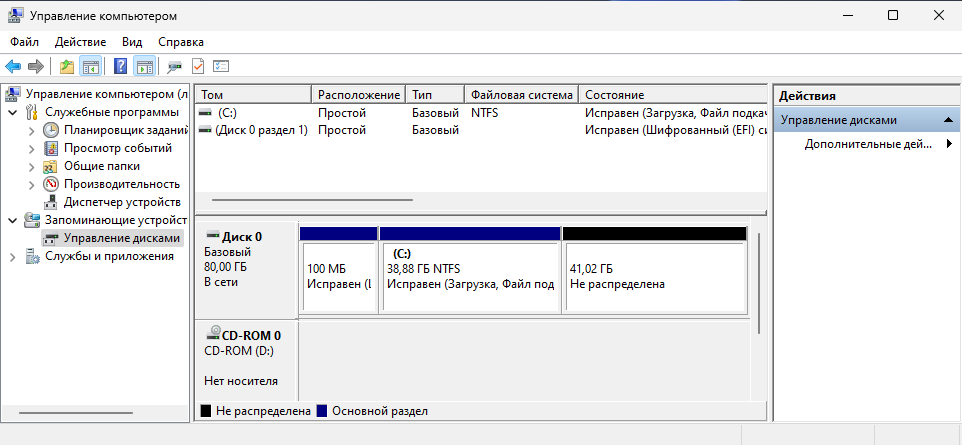Toggle the action pane show/hide icon

(145, 66)
